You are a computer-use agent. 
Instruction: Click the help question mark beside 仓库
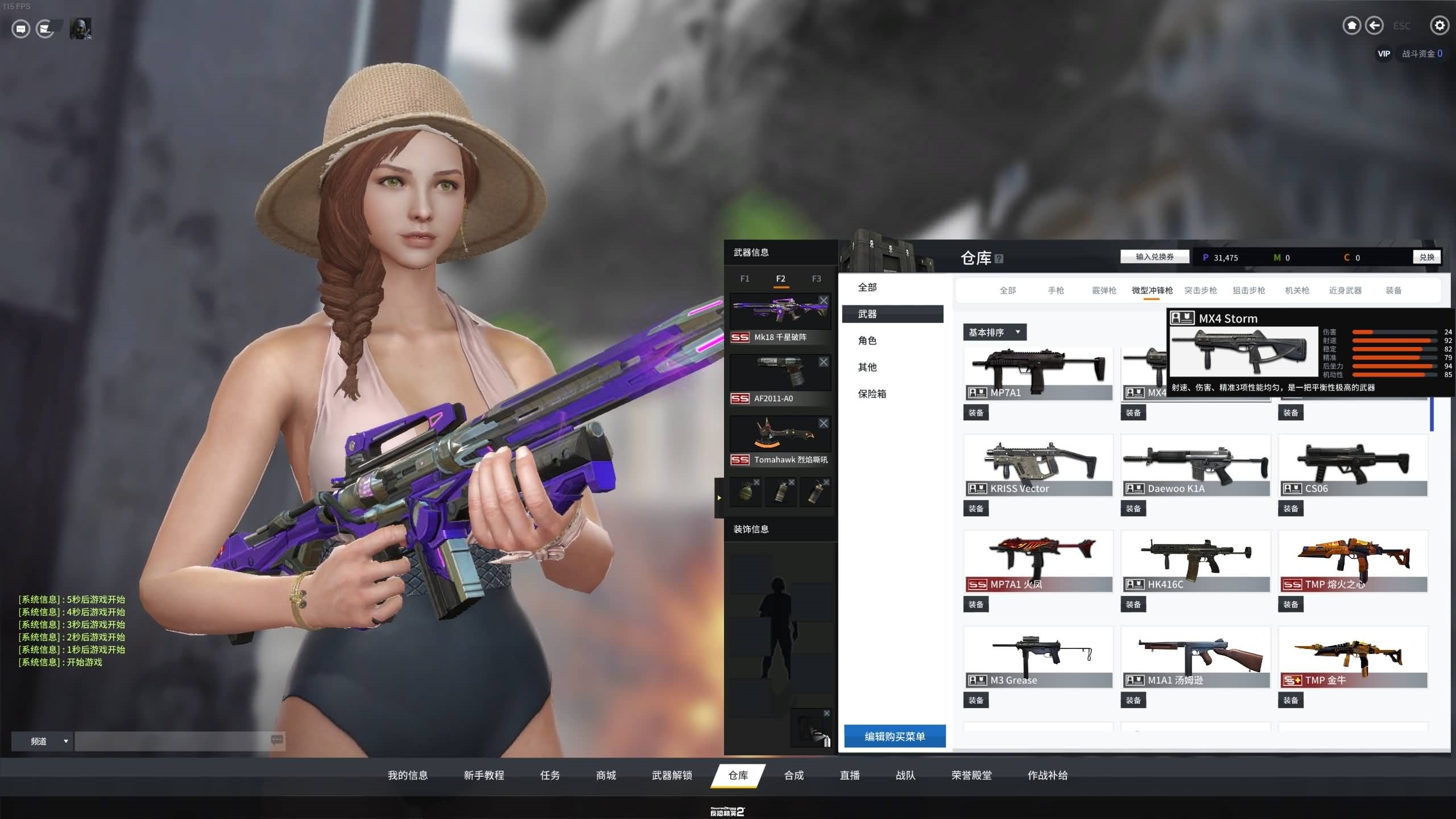[x=999, y=259]
